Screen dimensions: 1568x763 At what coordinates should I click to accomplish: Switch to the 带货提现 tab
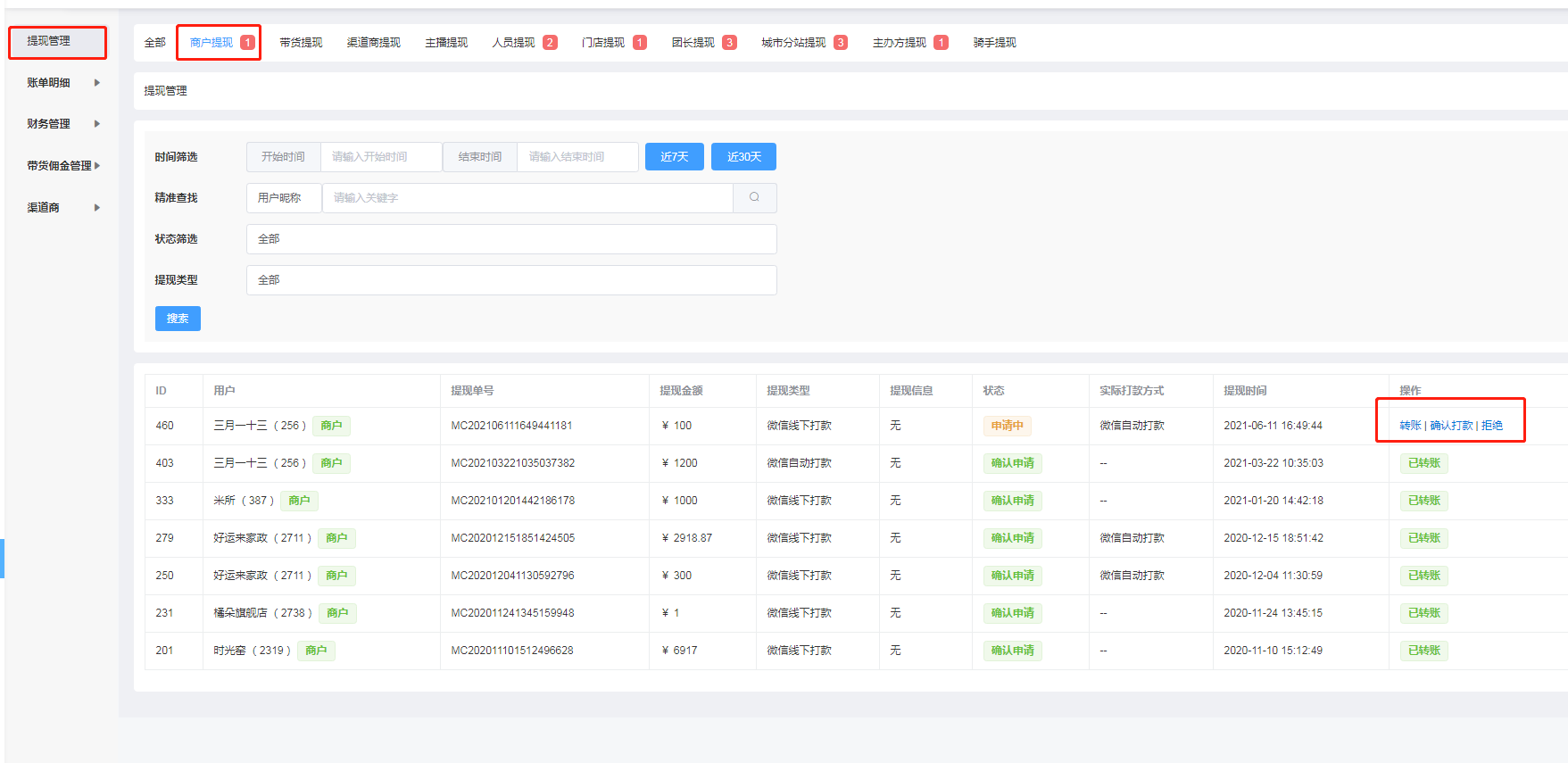(x=301, y=43)
